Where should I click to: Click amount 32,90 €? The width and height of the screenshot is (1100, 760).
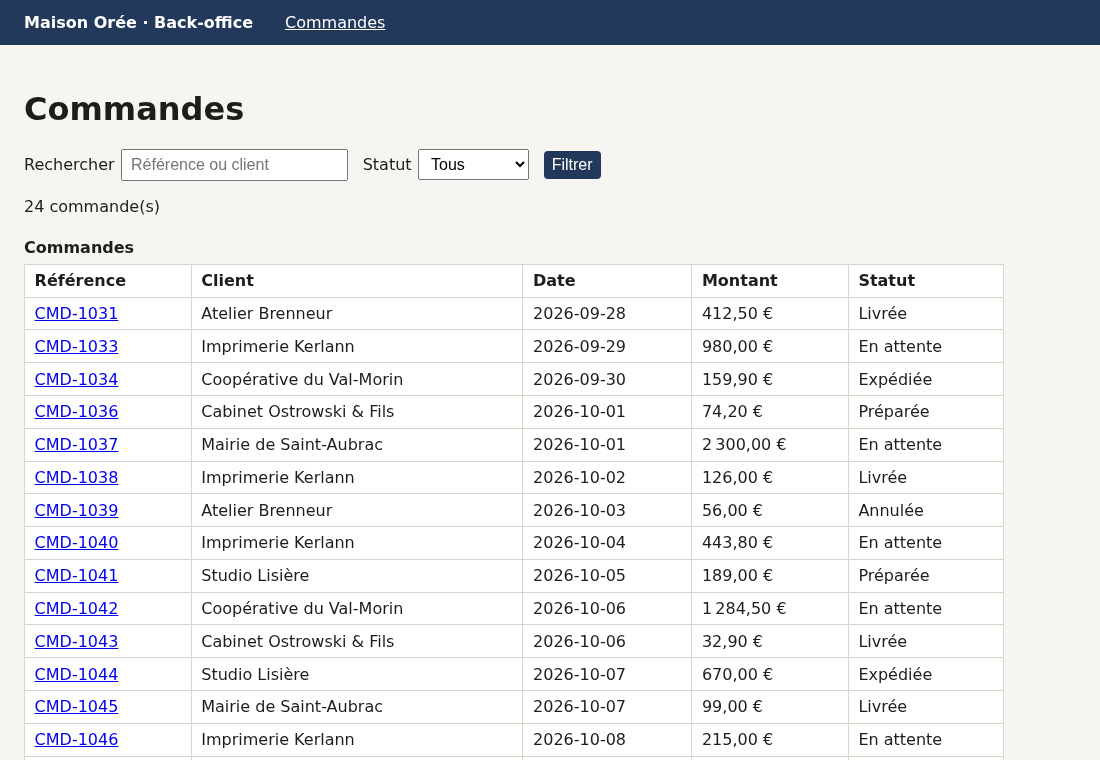pos(732,642)
